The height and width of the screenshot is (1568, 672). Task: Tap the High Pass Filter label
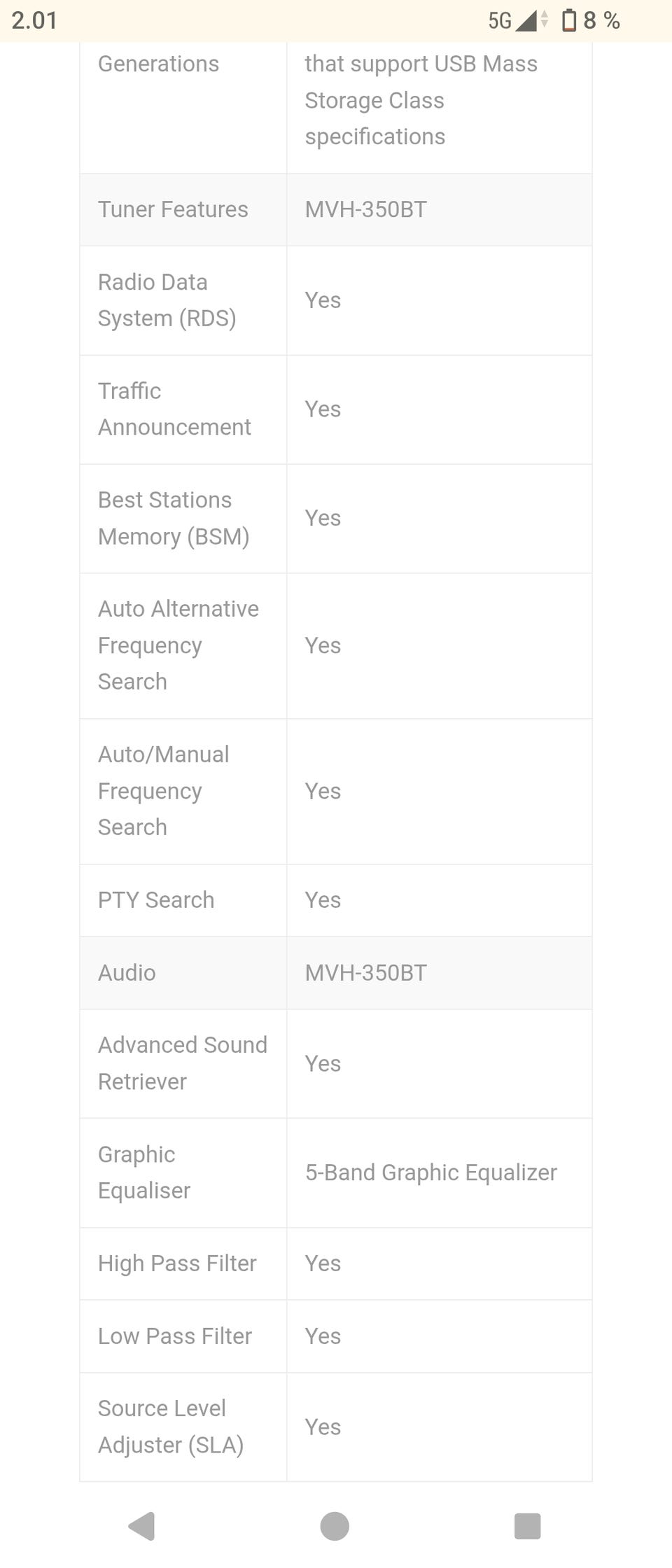pyautogui.click(x=177, y=1263)
